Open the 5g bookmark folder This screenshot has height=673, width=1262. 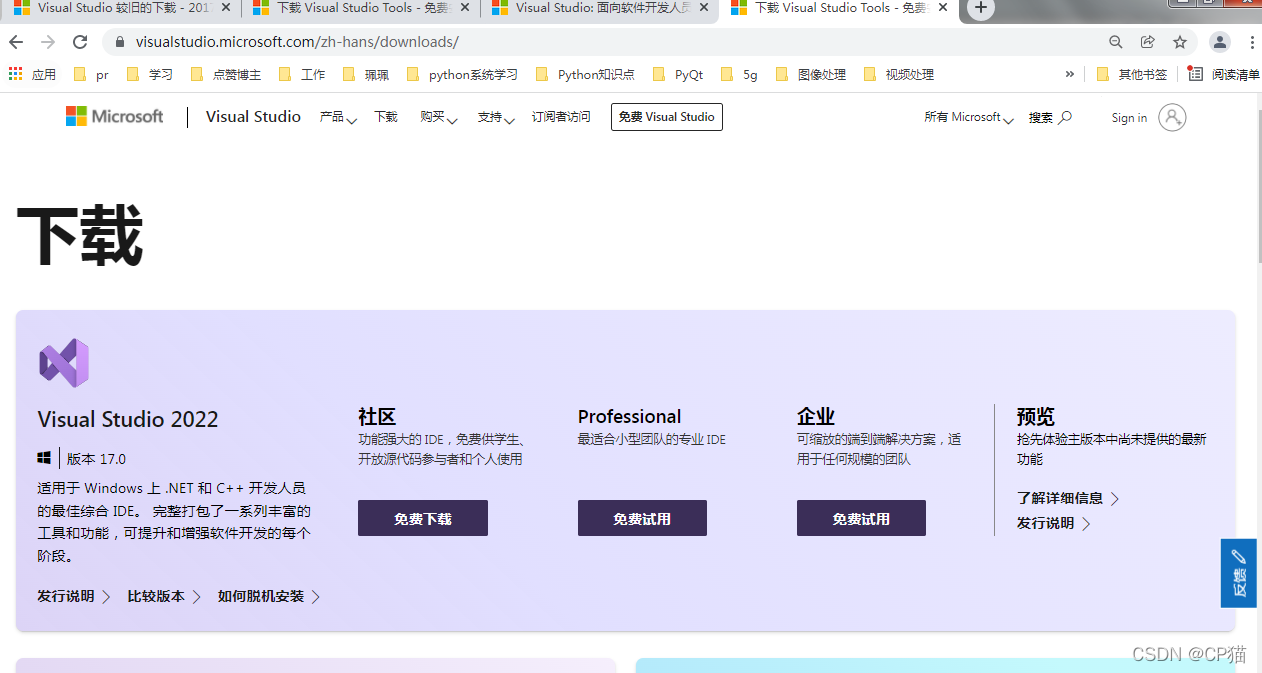739,74
